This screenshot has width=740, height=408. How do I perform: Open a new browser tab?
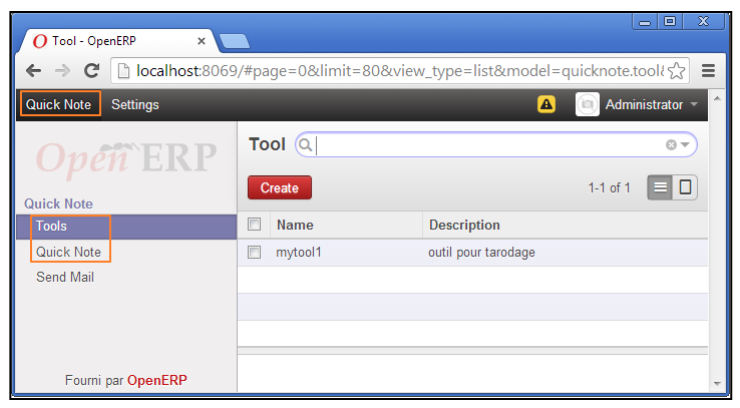(235, 42)
